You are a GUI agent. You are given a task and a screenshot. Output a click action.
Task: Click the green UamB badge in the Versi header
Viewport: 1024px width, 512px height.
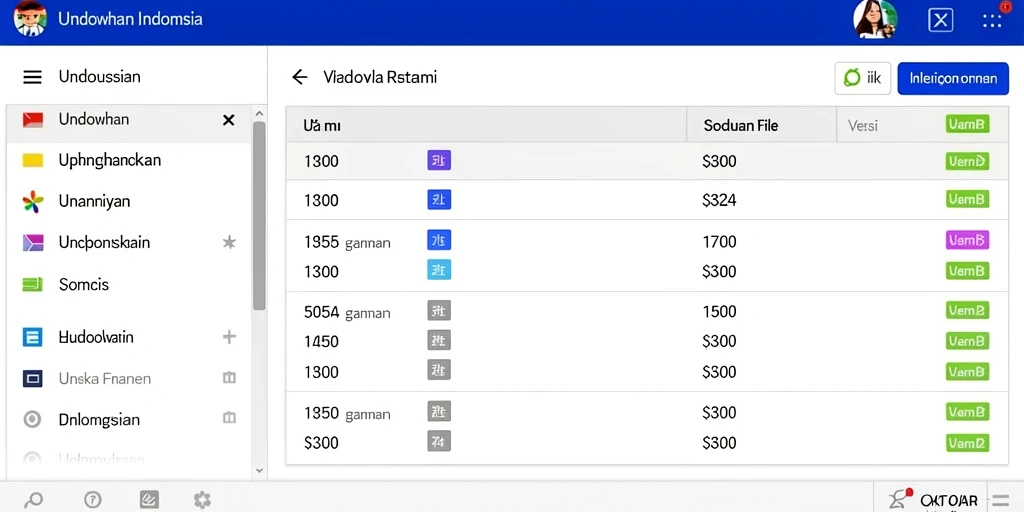967,124
